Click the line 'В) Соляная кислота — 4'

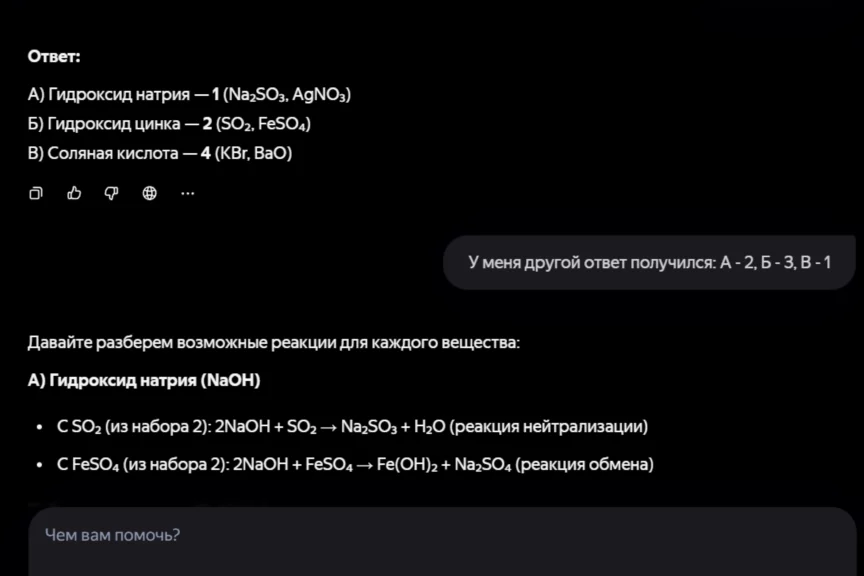click(115, 153)
